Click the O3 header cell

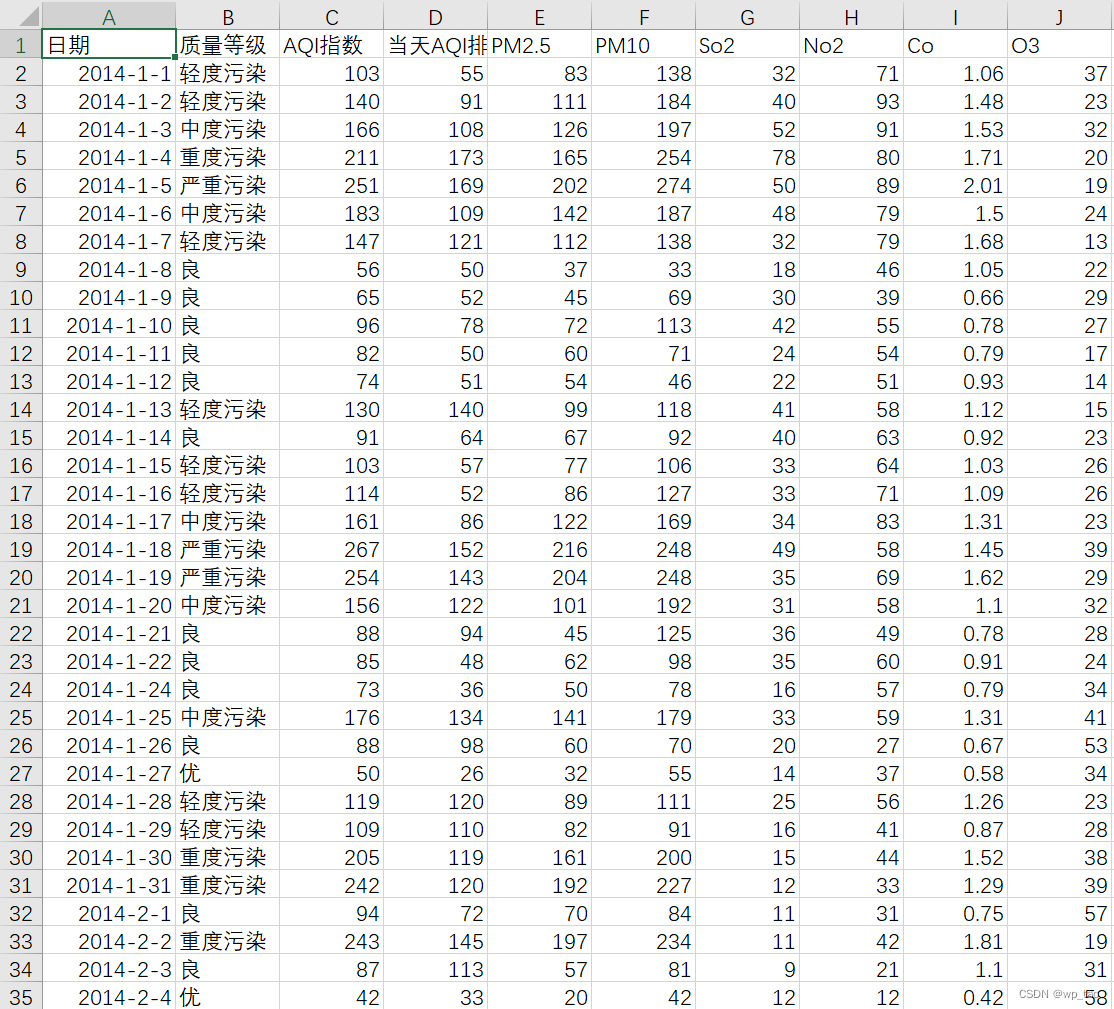[x=1060, y=45]
